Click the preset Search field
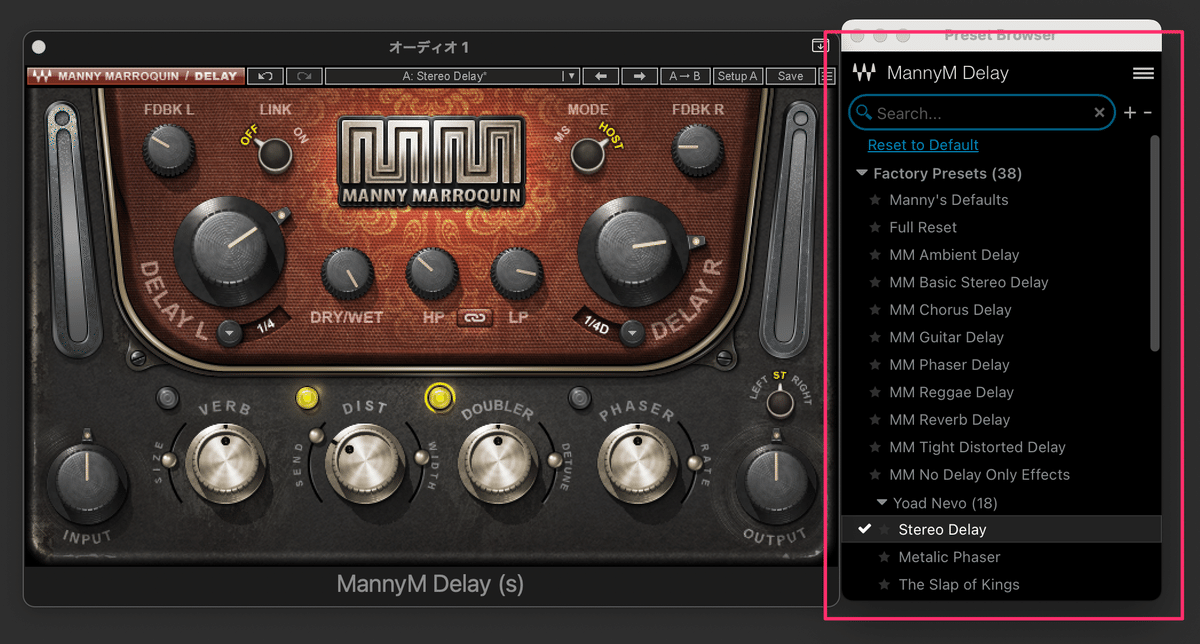Image resolution: width=1200 pixels, height=644 pixels. (x=982, y=113)
